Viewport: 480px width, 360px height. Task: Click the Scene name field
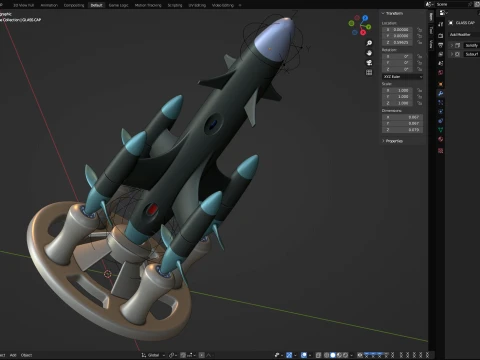(452, 4)
